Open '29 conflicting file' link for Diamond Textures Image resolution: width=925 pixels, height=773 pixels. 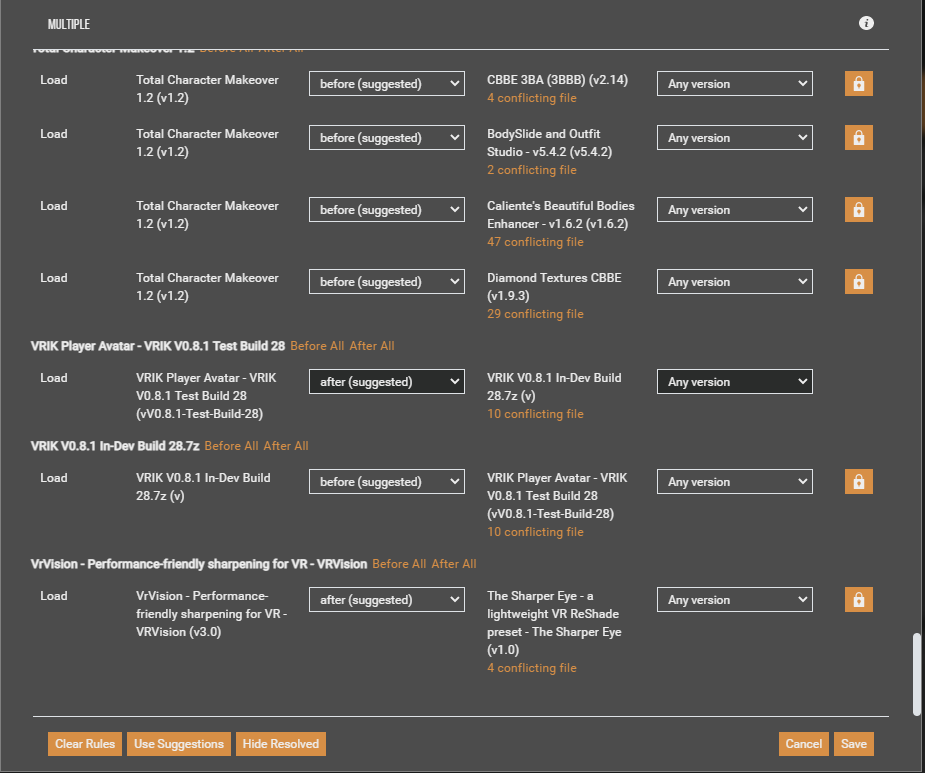click(535, 314)
